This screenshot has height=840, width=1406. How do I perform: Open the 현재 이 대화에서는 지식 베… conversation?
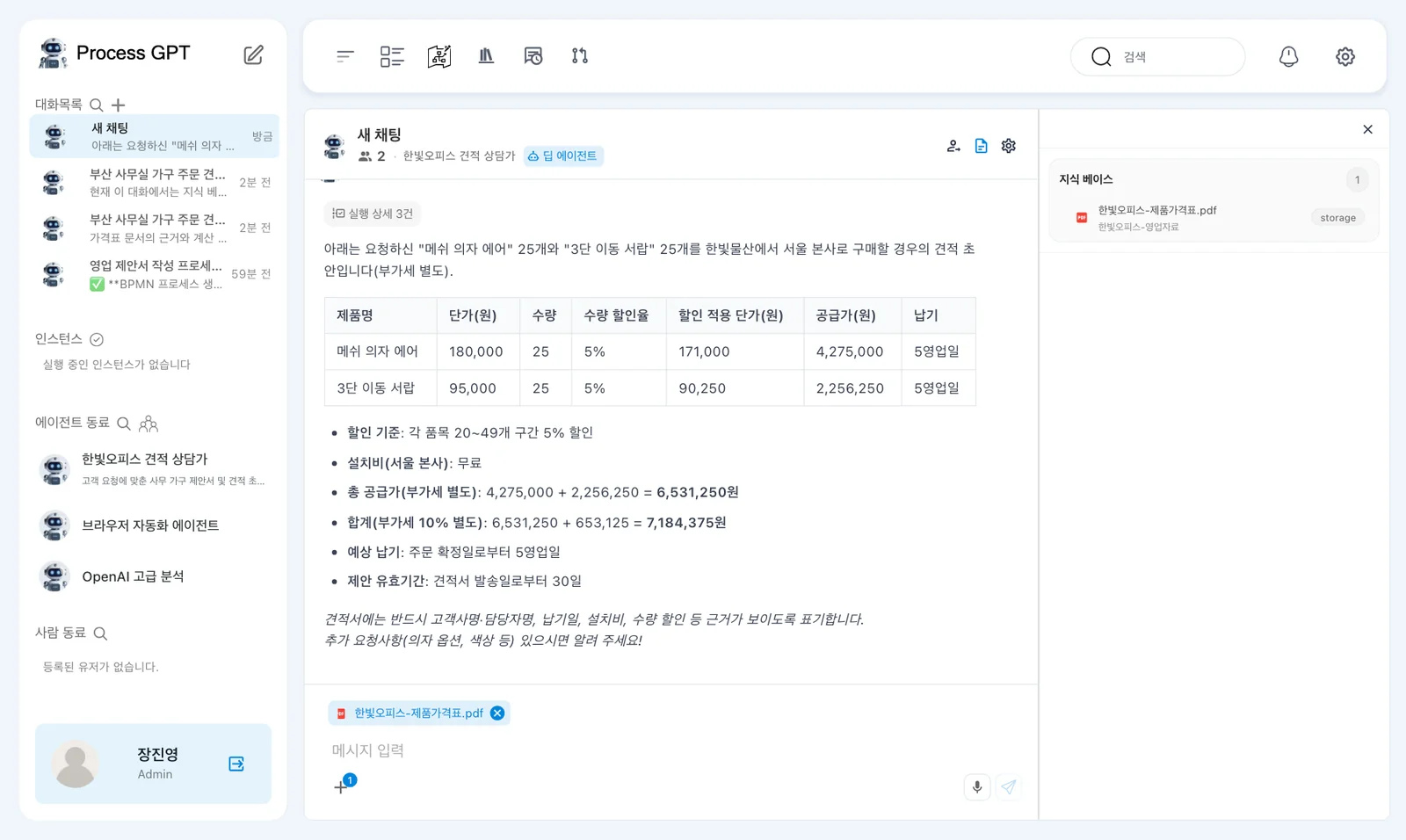click(155, 183)
